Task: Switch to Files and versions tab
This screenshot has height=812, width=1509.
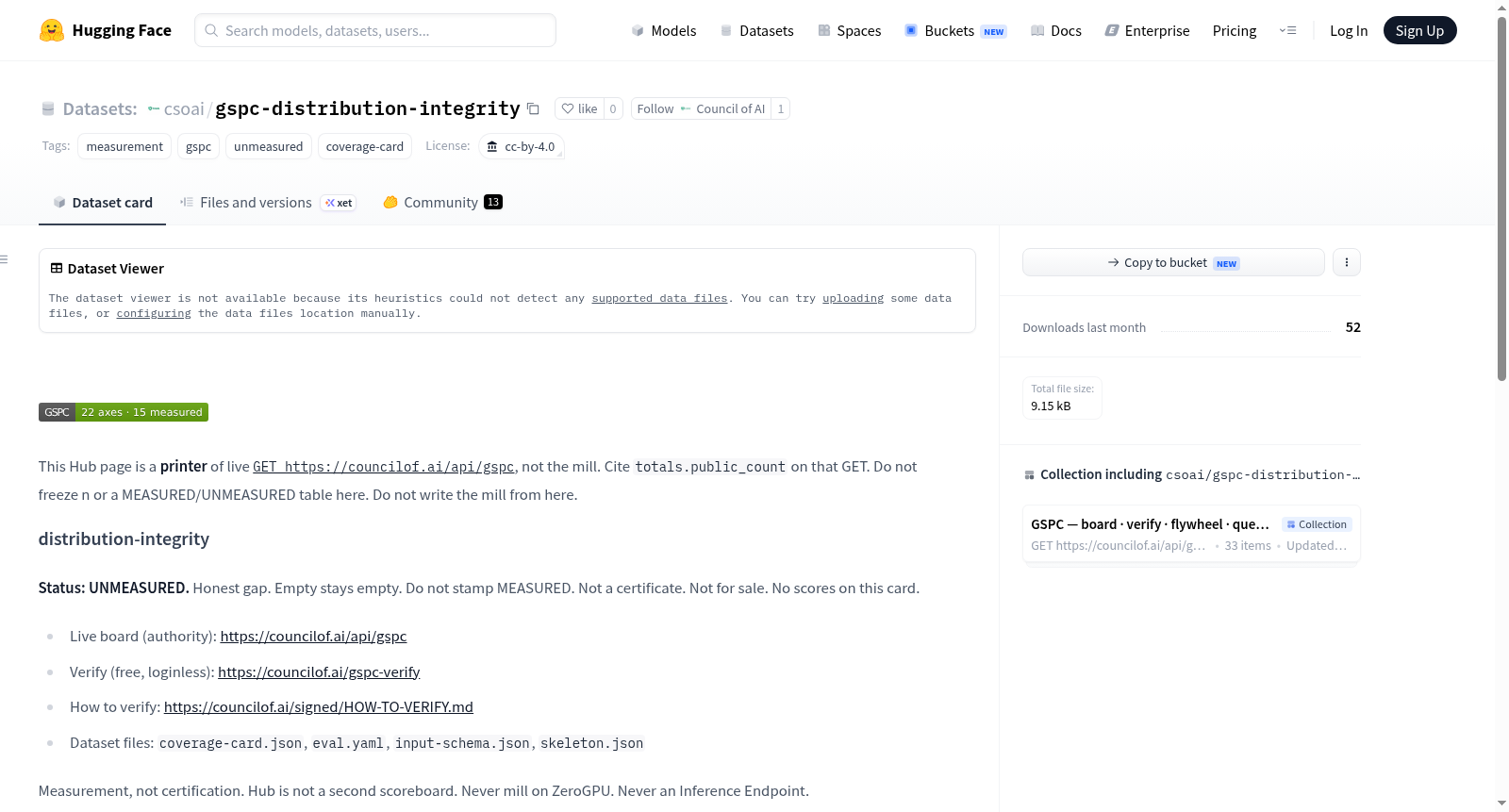Action: pyautogui.click(x=268, y=202)
